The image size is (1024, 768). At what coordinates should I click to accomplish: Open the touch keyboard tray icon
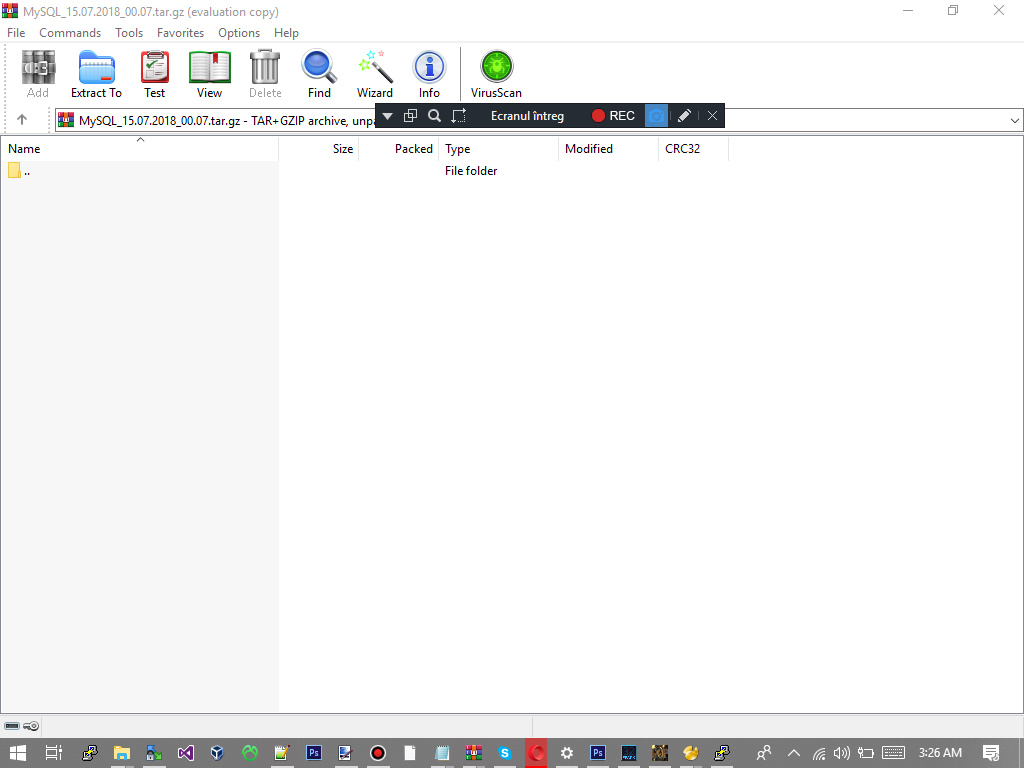tap(893, 753)
